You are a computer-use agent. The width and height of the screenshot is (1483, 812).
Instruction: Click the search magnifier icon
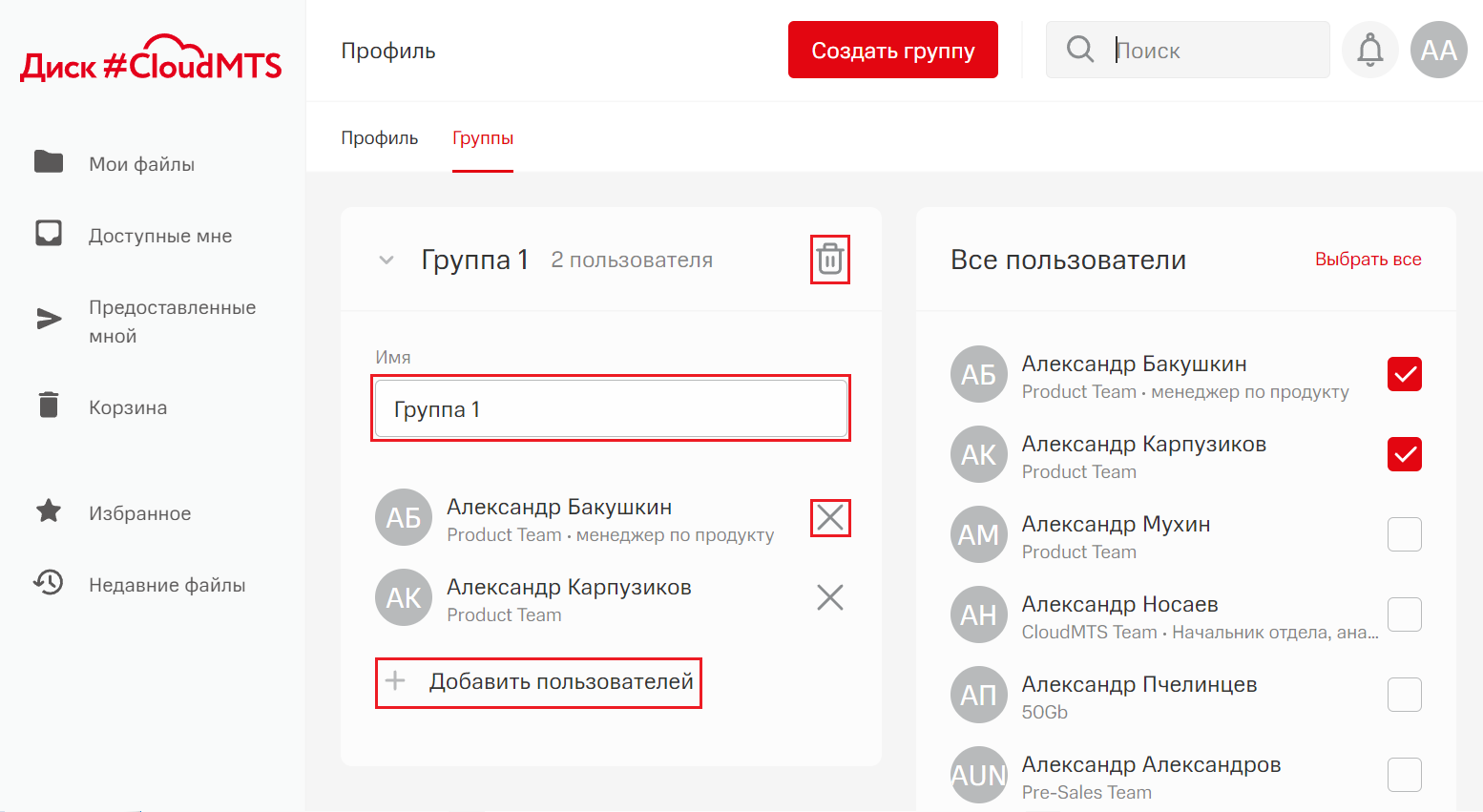(1079, 50)
